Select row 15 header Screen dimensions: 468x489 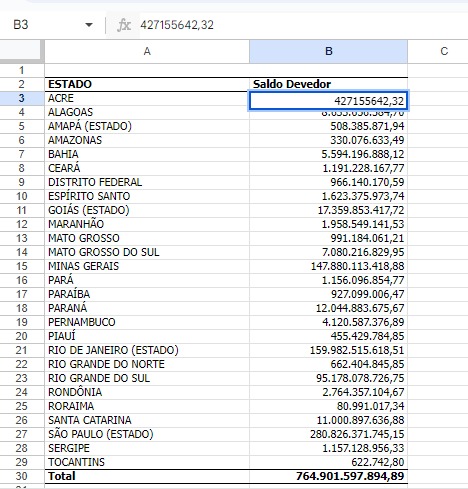pyautogui.click(x=22, y=266)
